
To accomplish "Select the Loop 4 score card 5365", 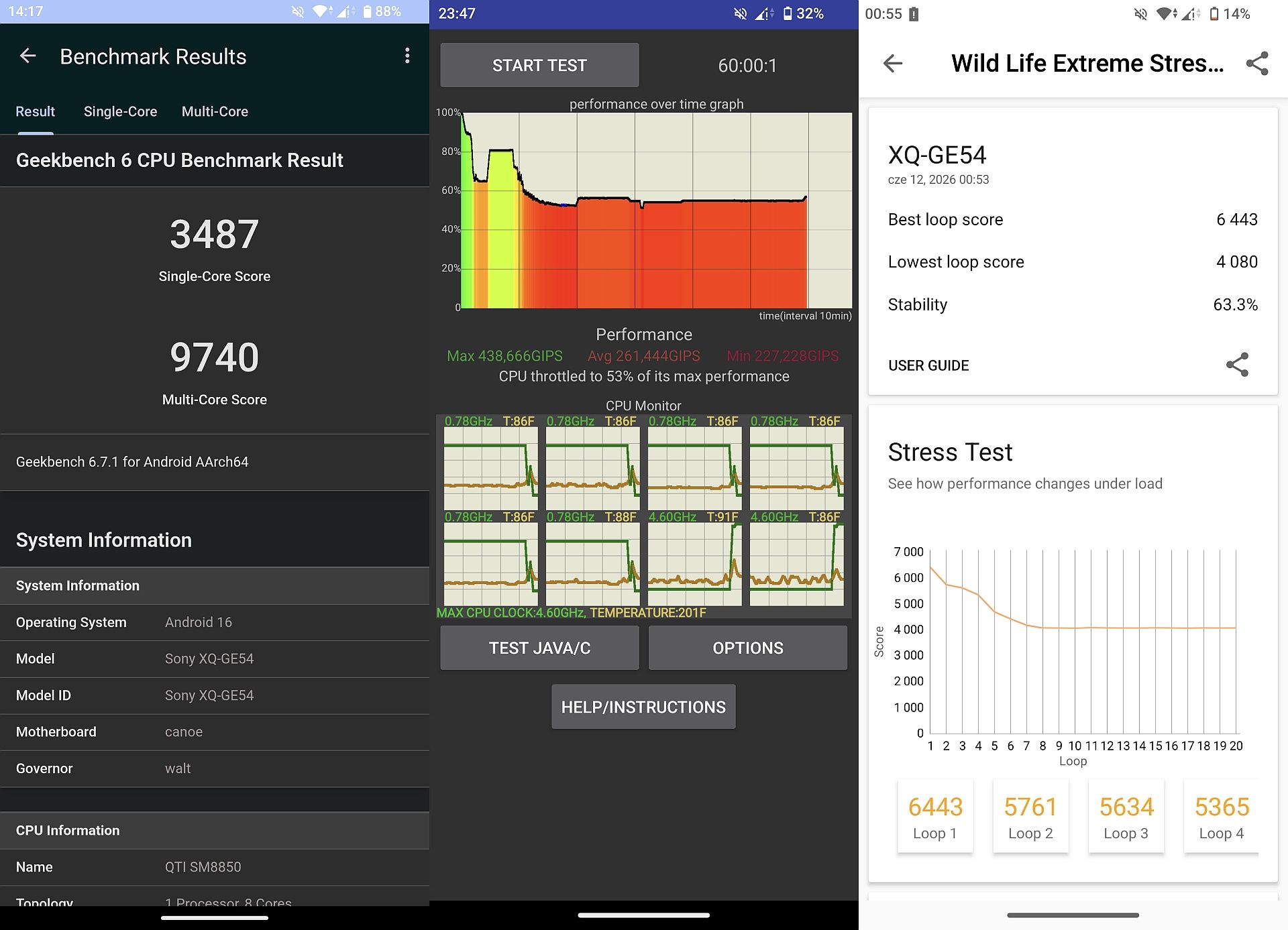I will tap(1222, 817).
